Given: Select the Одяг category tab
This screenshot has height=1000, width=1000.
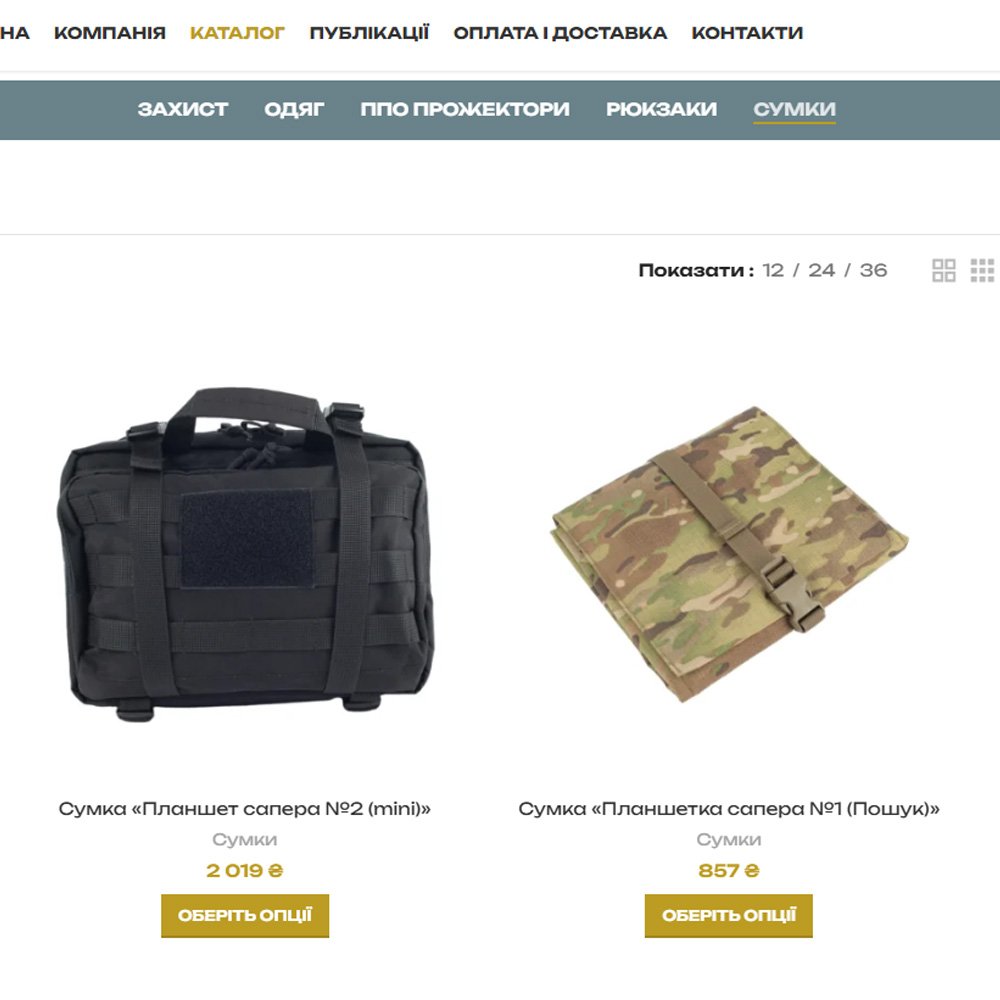Looking at the screenshot, I should pos(294,109).
